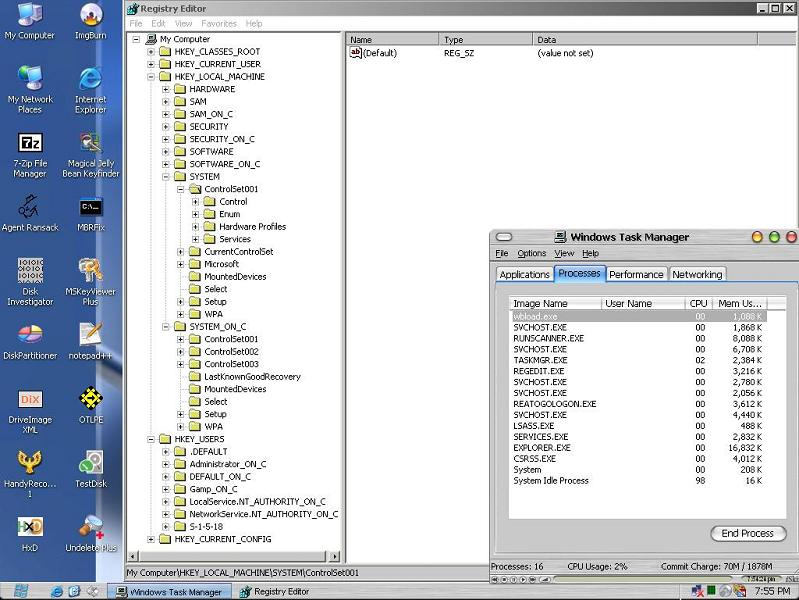
Task: Open Favorites menu in Registry Editor
Action: (x=219, y=23)
